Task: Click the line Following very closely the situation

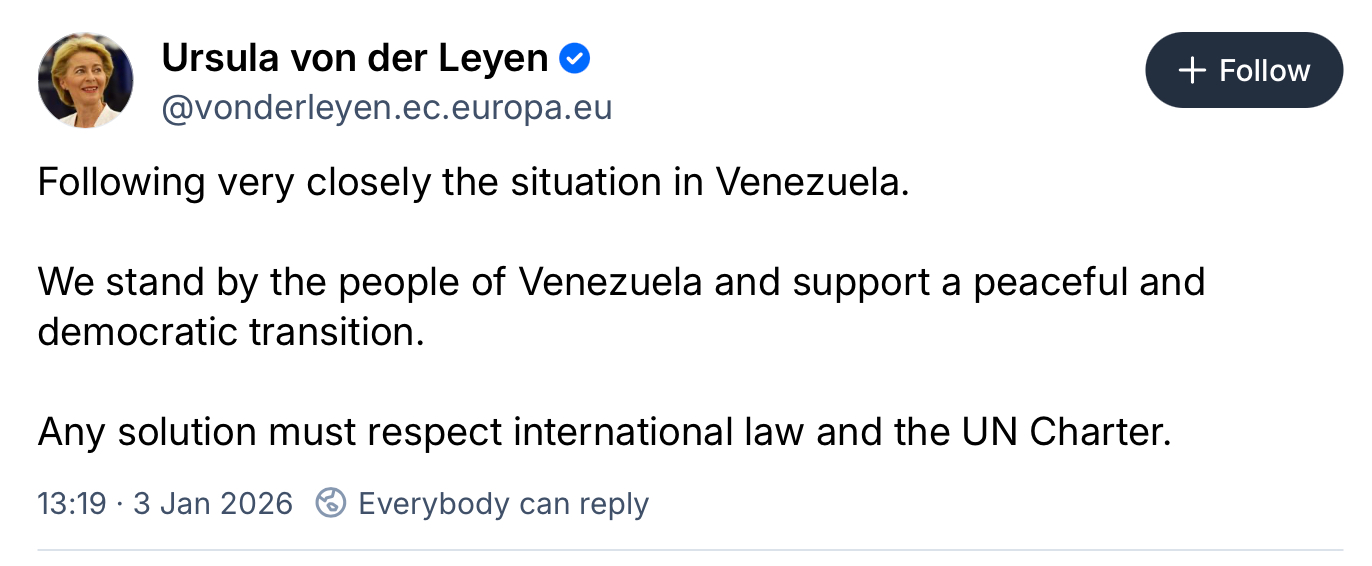Action: [473, 183]
